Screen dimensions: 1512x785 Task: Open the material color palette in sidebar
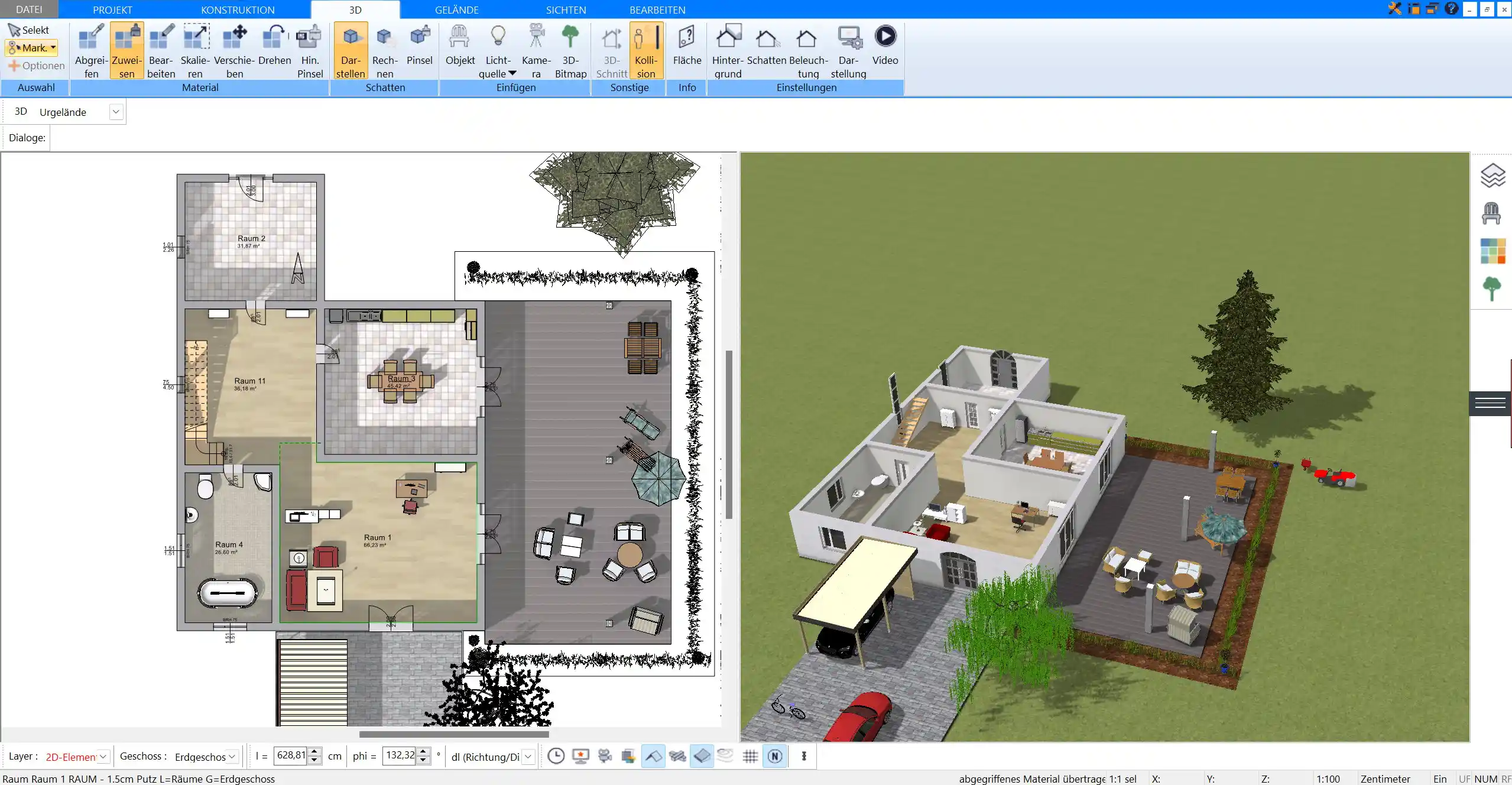1492,251
